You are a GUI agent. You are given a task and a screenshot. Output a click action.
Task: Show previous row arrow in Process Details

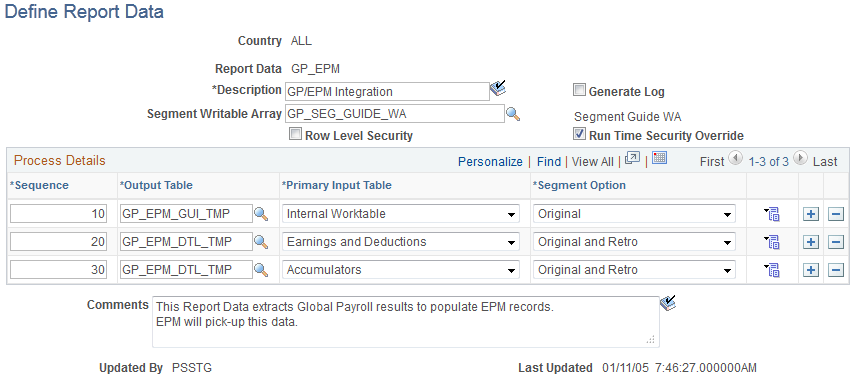coord(735,159)
